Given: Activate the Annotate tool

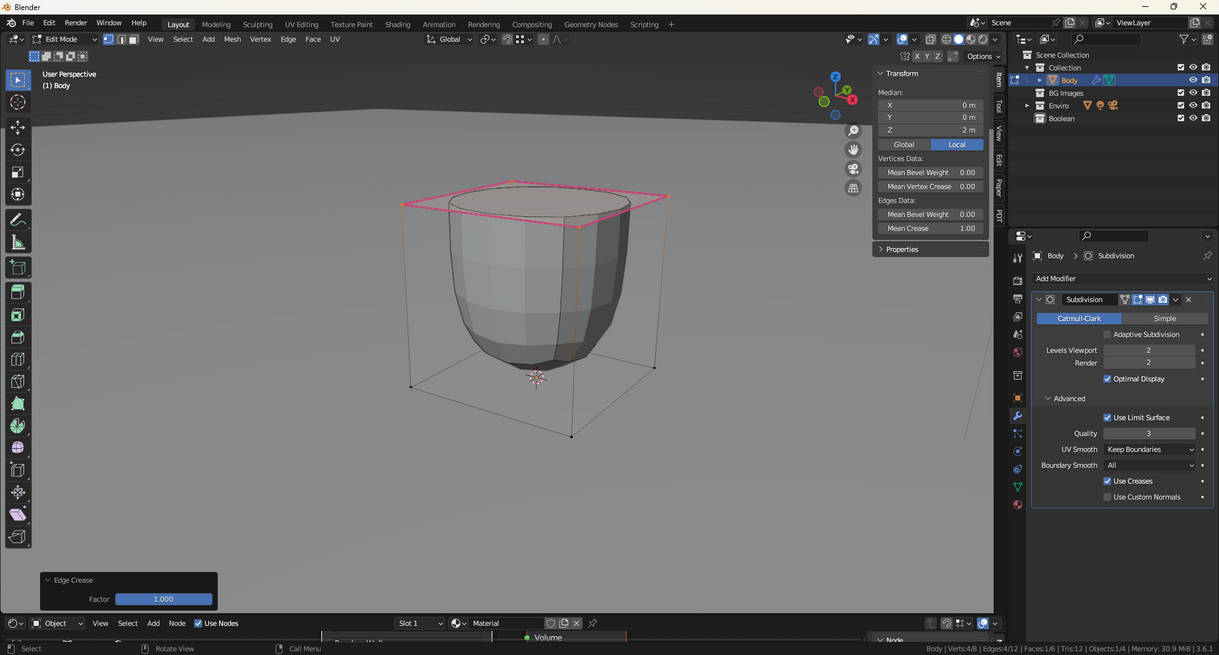Looking at the screenshot, I should (x=18, y=220).
